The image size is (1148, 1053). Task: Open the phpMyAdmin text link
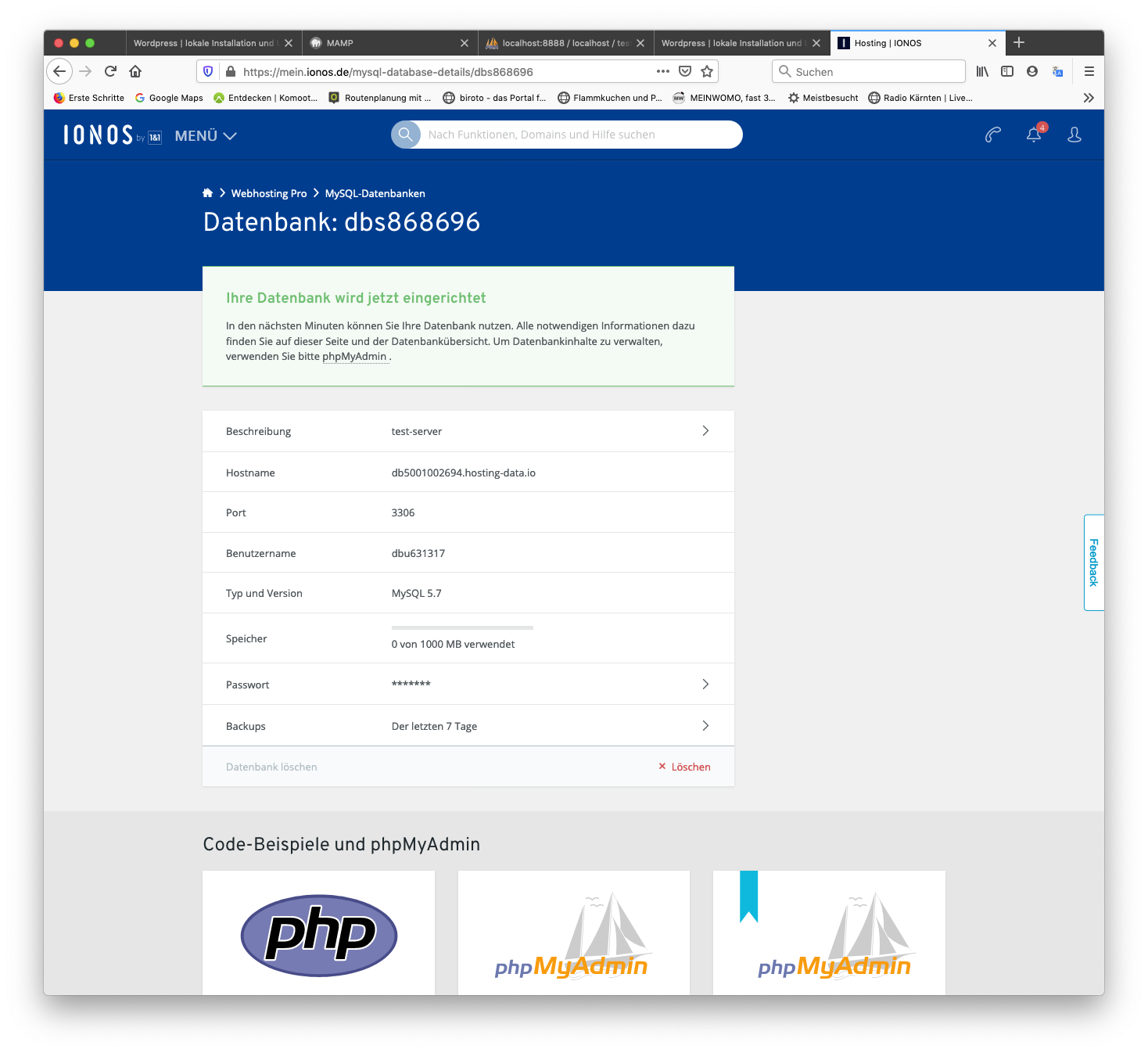coord(354,357)
